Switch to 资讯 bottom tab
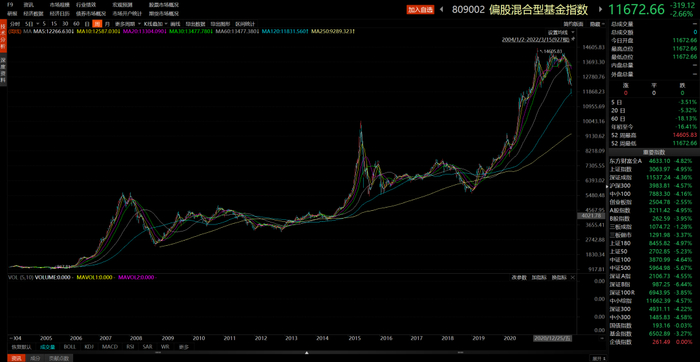Viewport: 700px width, 362px height. tap(16, 358)
